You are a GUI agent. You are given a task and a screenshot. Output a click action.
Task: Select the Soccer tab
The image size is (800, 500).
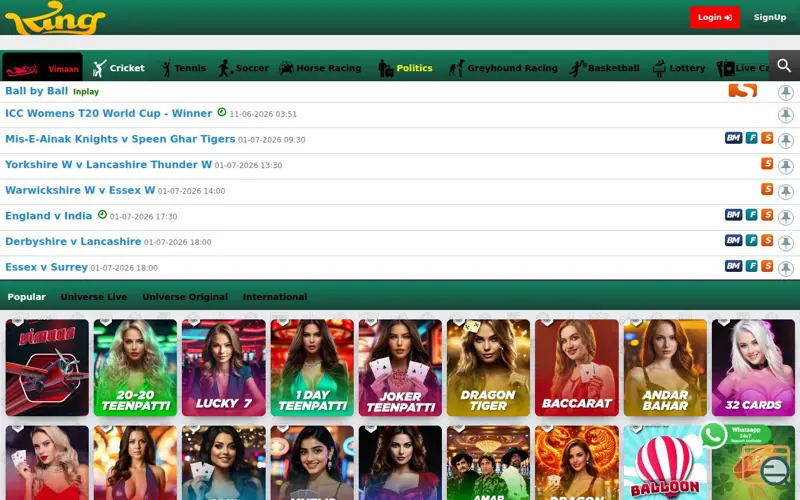(x=243, y=68)
